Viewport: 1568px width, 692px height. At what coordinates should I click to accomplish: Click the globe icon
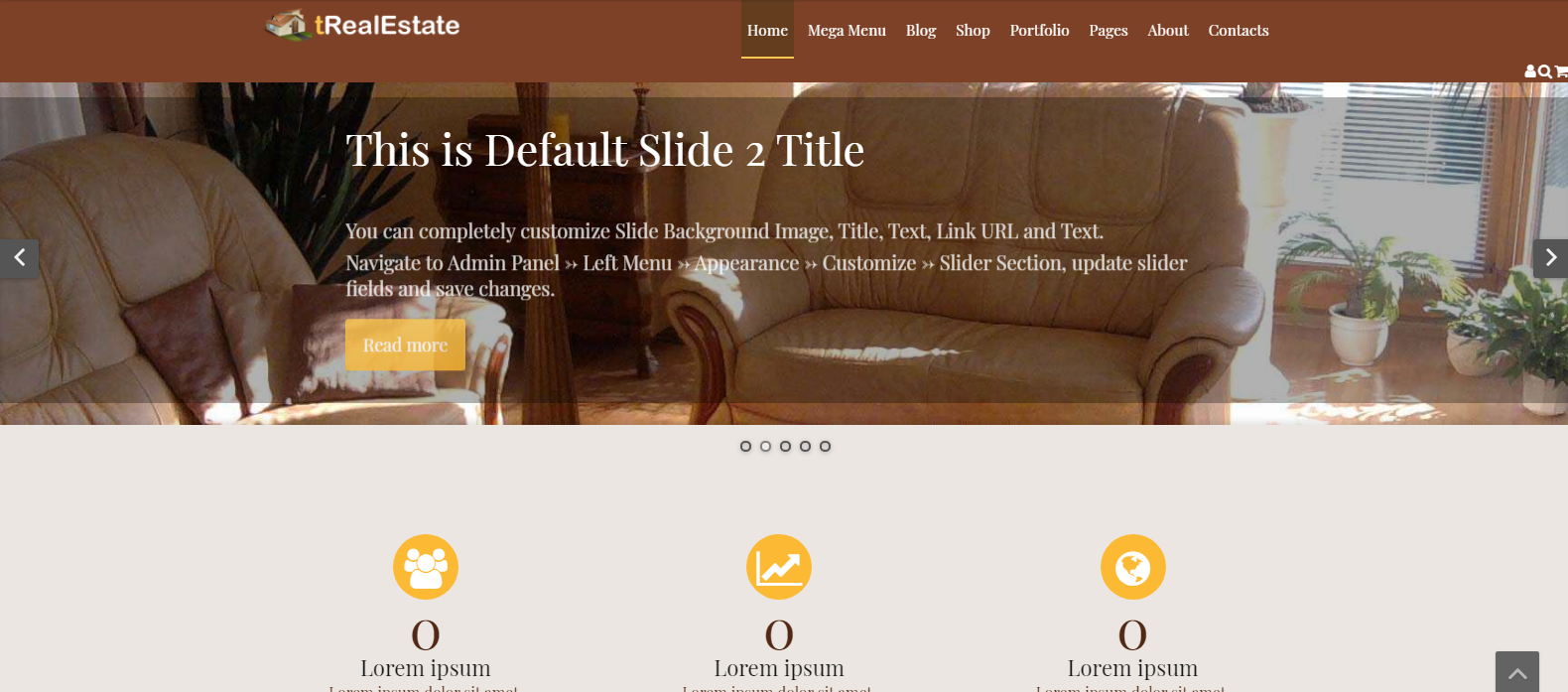(1132, 567)
